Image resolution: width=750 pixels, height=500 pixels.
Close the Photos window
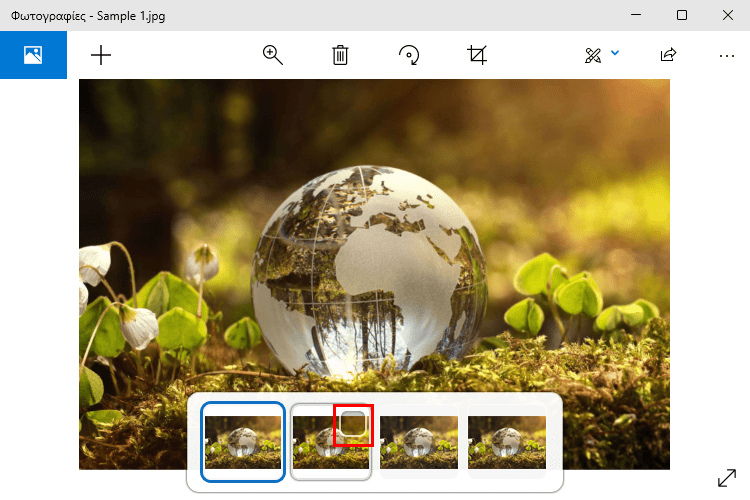click(728, 15)
